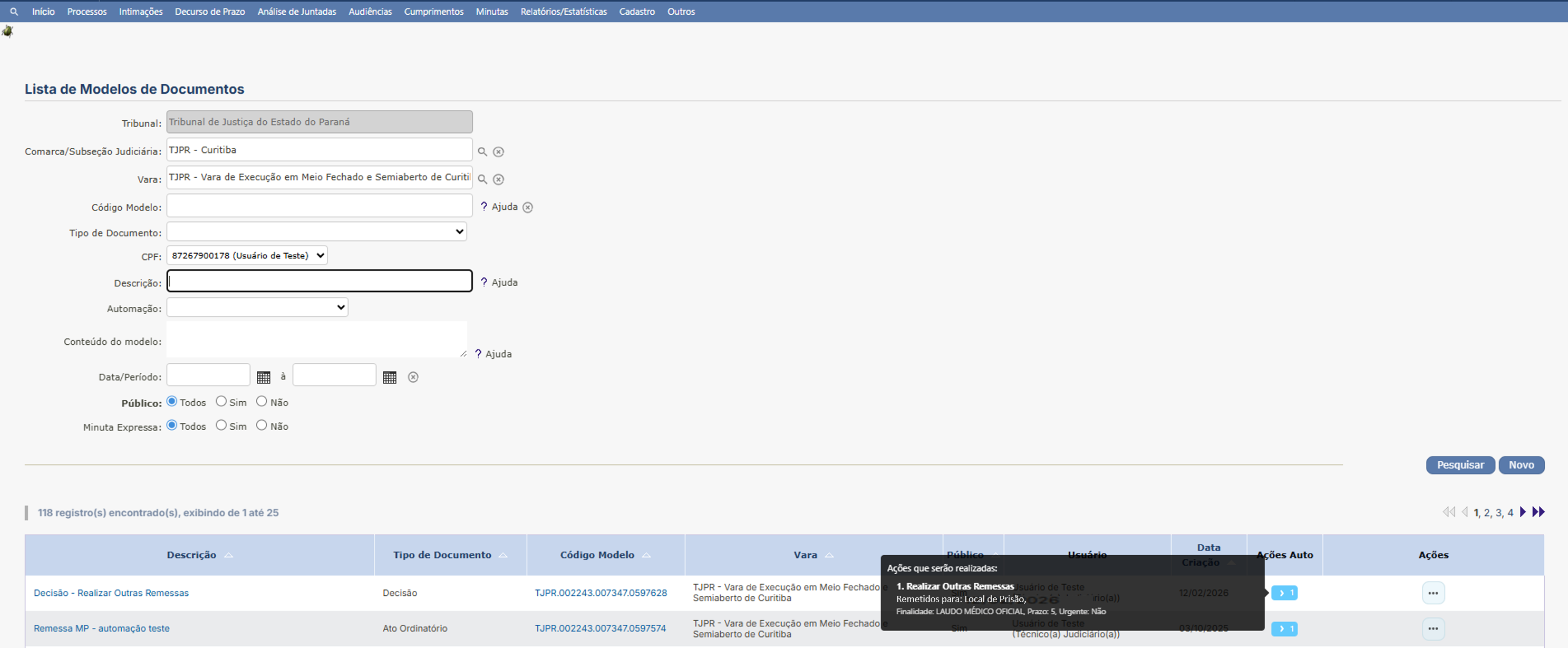Expand the Tipo de Documento dropdown
This screenshot has height=648, width=1568.
click(x=316, y=231)
